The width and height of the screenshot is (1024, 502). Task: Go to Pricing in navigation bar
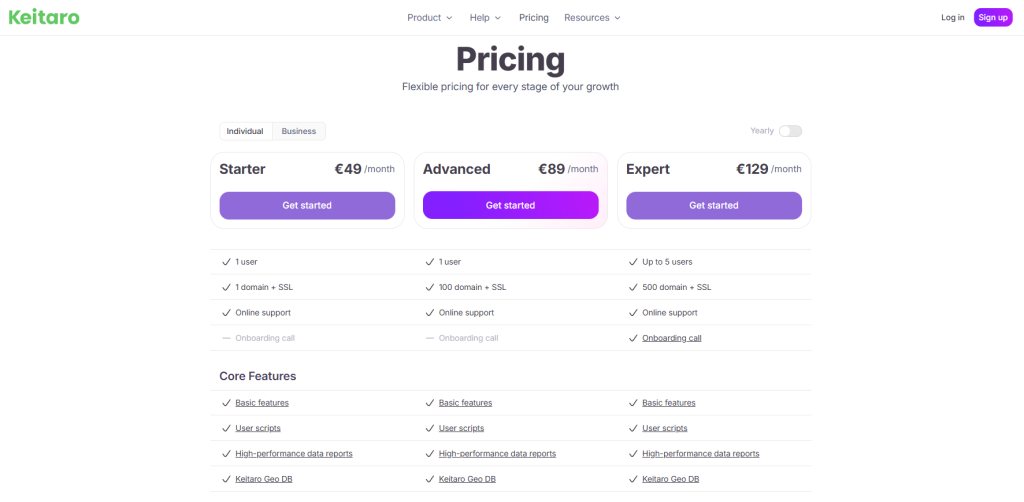[x=534, y=18]
